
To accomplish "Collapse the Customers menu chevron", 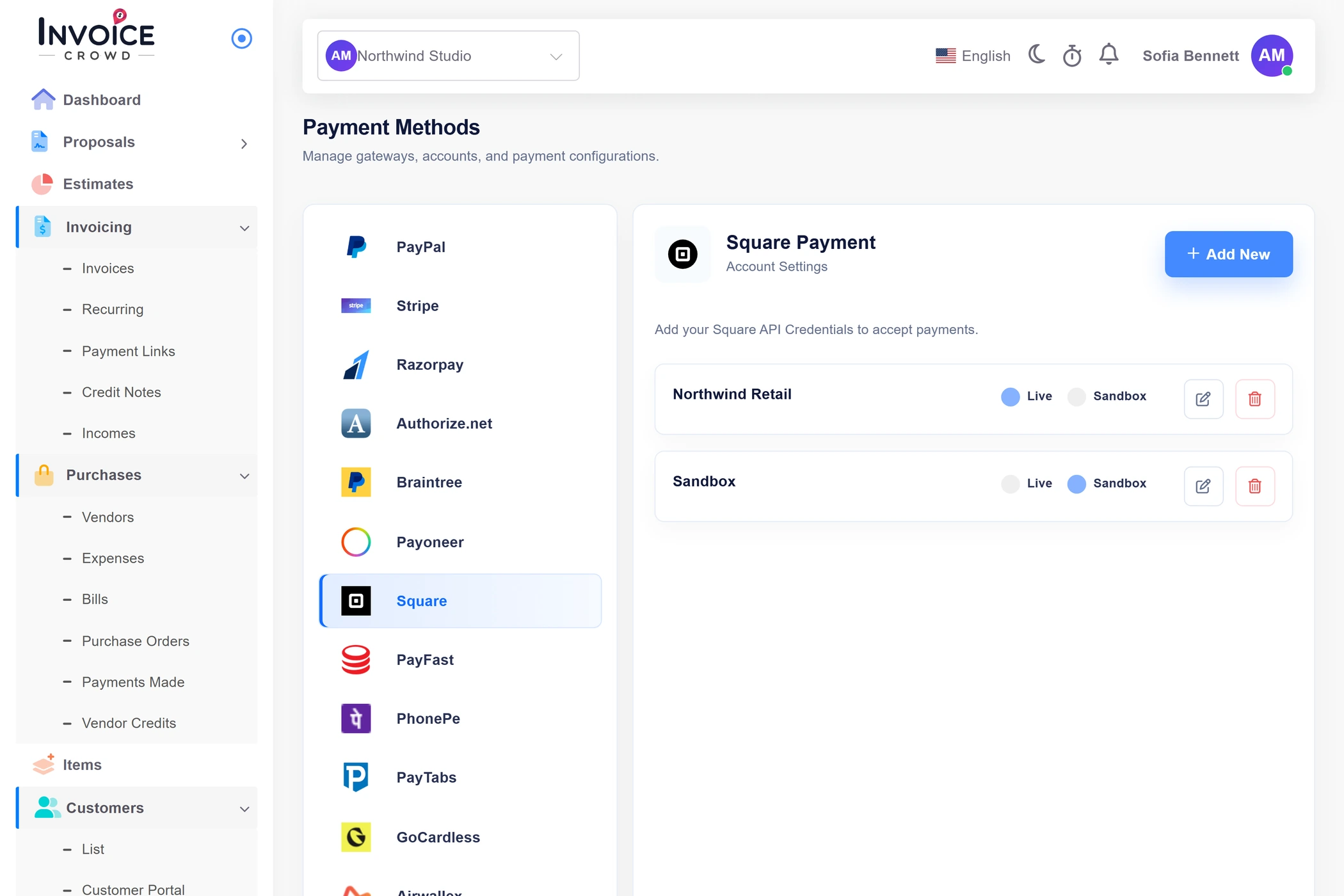I will tap(244, 809).
